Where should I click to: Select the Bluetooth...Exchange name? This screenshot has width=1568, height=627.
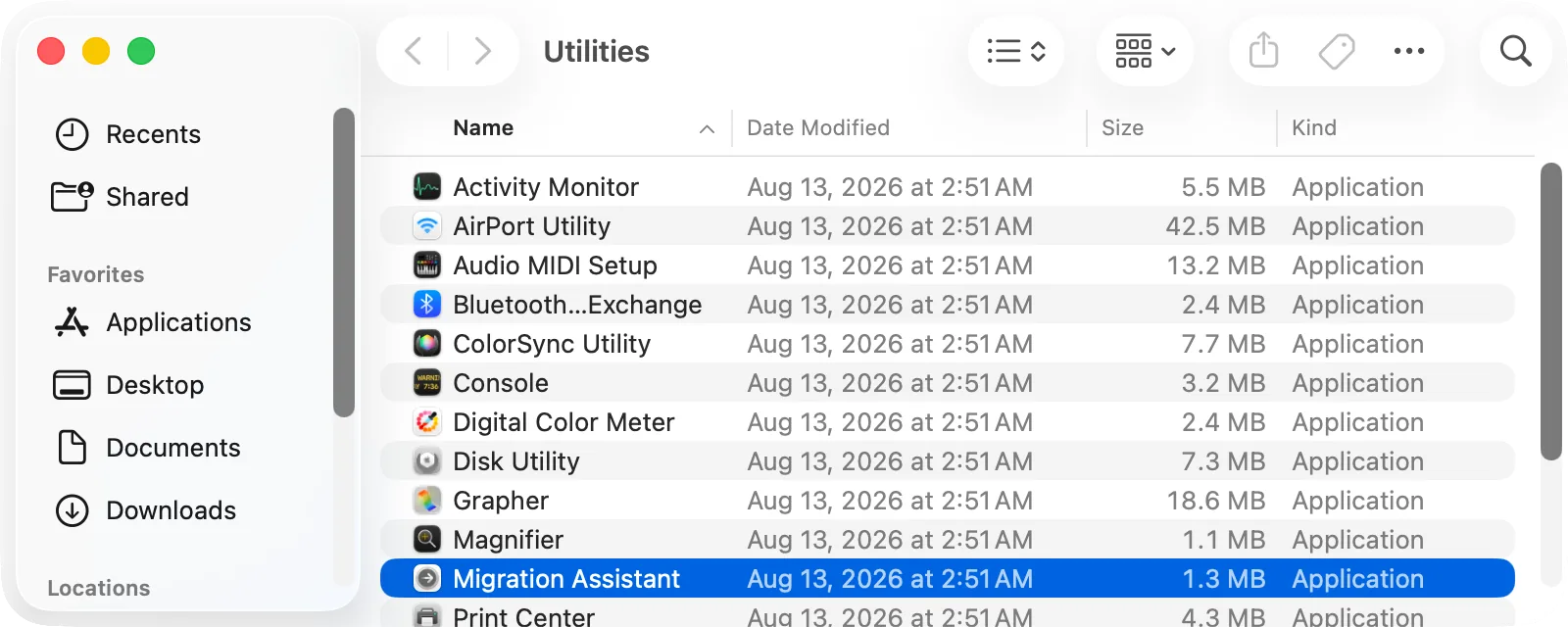click(x=577, y=305)
